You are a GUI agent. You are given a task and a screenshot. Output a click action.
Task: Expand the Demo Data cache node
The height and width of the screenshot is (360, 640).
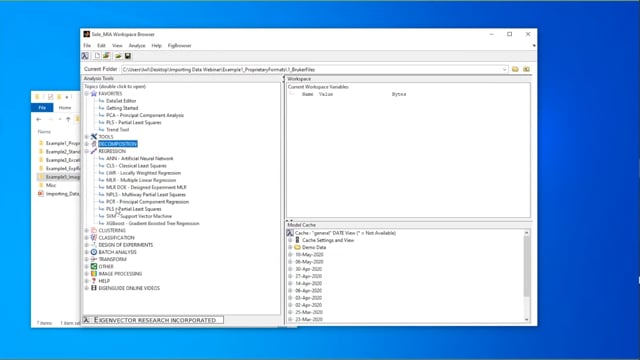coord(290,247)
